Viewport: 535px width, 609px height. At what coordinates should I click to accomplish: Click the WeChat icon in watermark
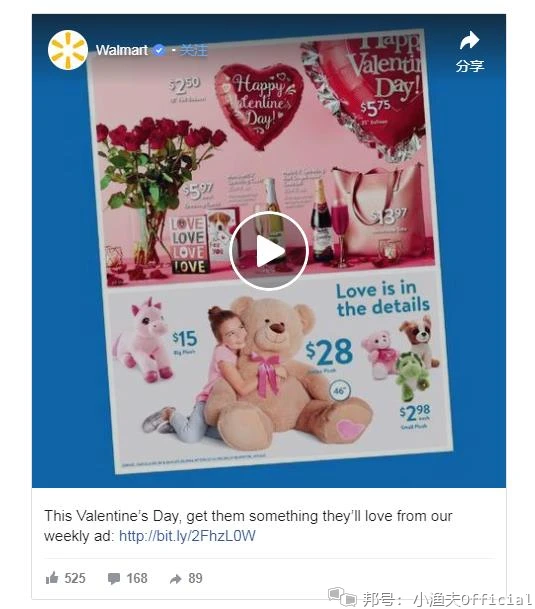pyautogui.click(x=342, y=597)
